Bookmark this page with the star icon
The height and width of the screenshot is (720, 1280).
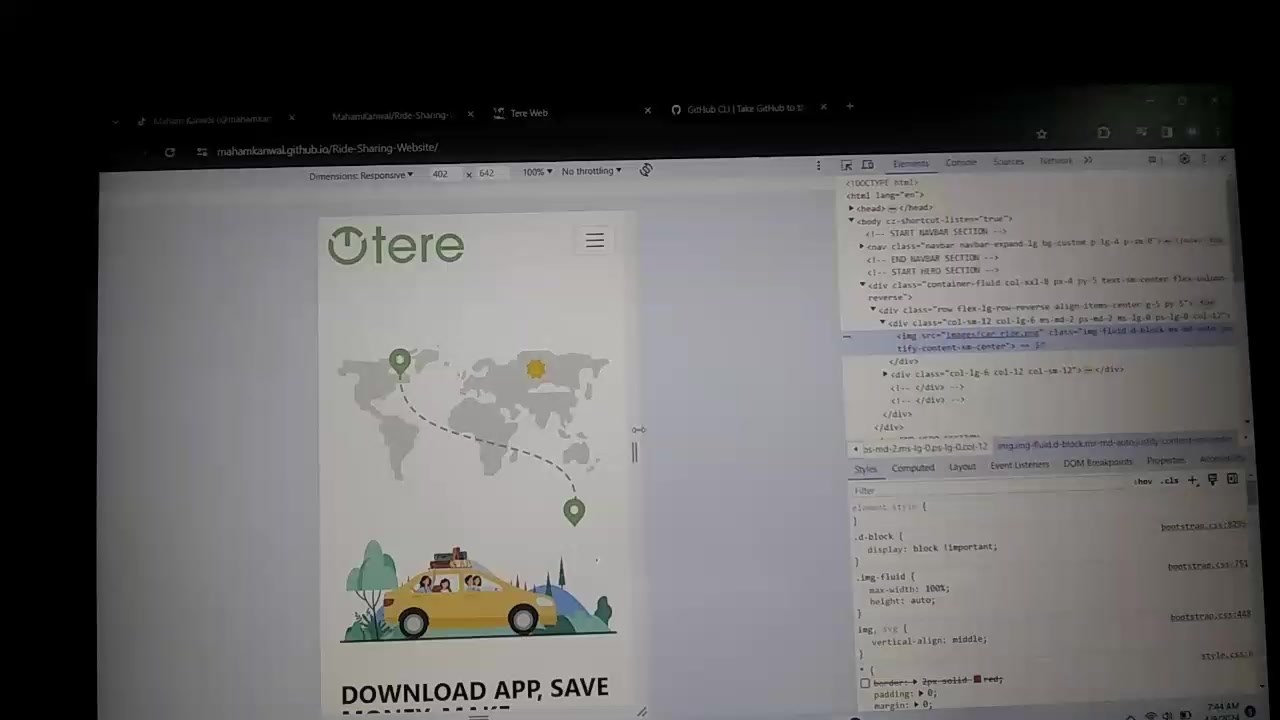(1041, 134)
